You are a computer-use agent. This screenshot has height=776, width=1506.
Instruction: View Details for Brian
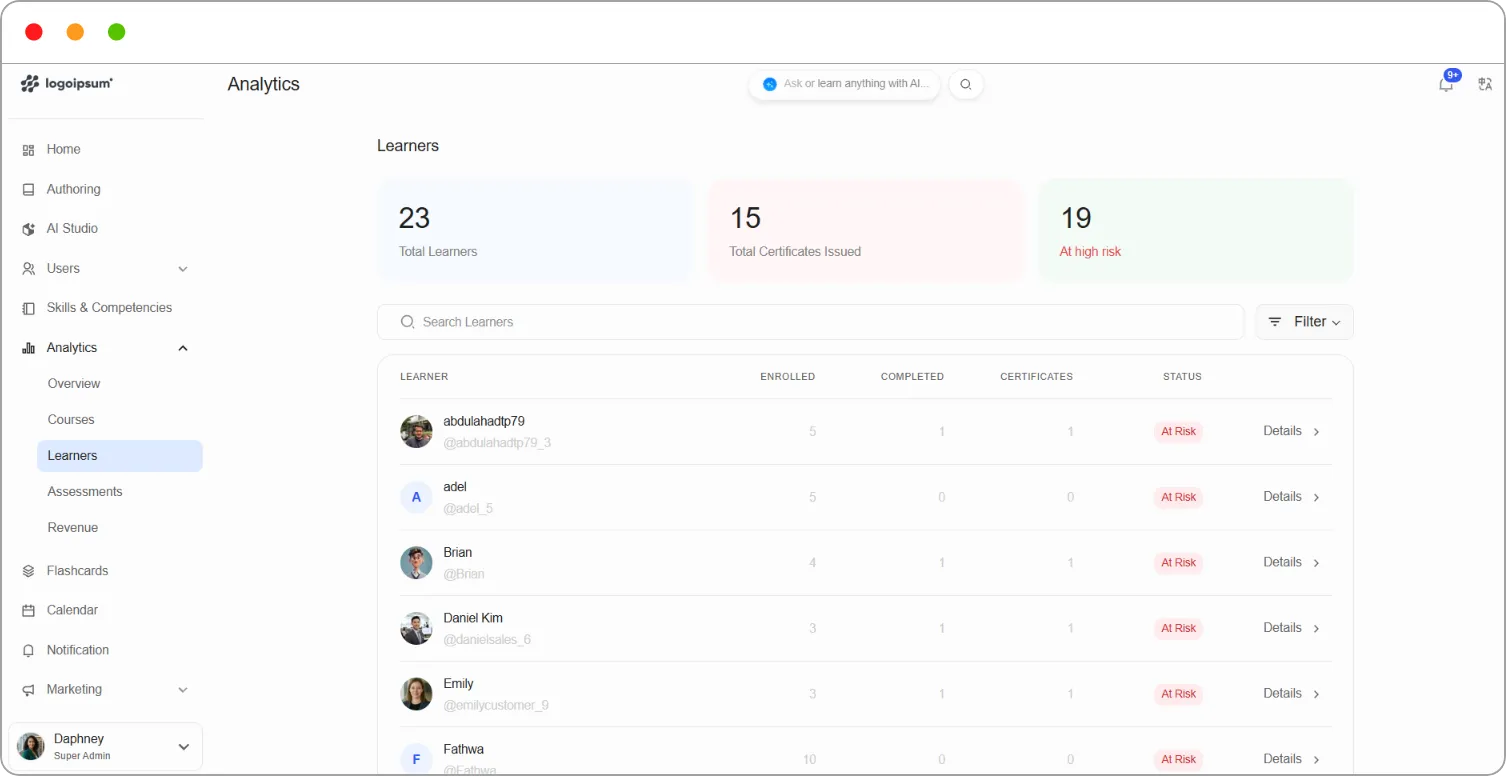1292,562
